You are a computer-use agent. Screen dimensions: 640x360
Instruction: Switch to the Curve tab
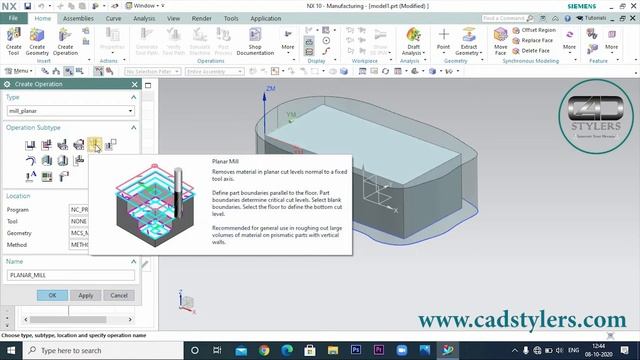pos(113,18)
